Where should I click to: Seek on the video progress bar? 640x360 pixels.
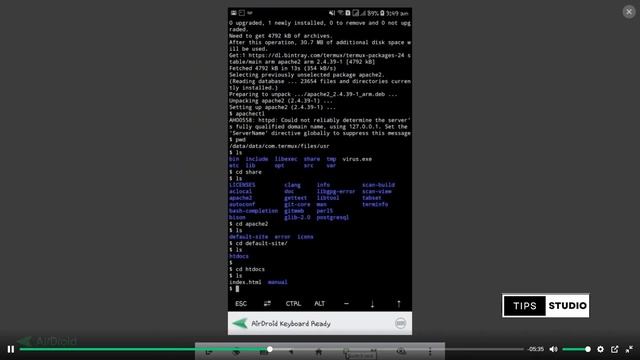pyautogui.click(x=271, y=349)
